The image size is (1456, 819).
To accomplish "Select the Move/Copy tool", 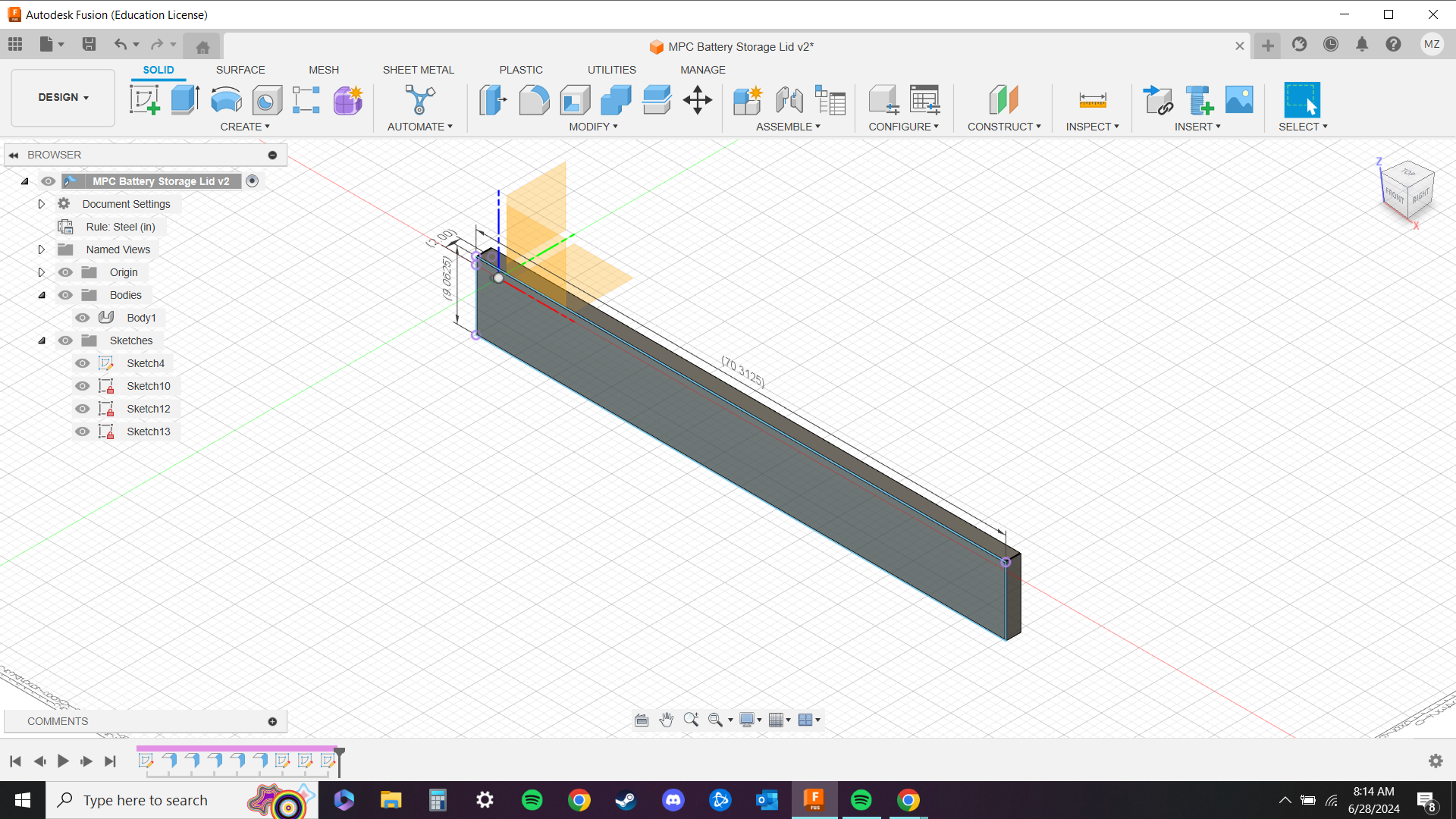I will (x=698, y=99).
